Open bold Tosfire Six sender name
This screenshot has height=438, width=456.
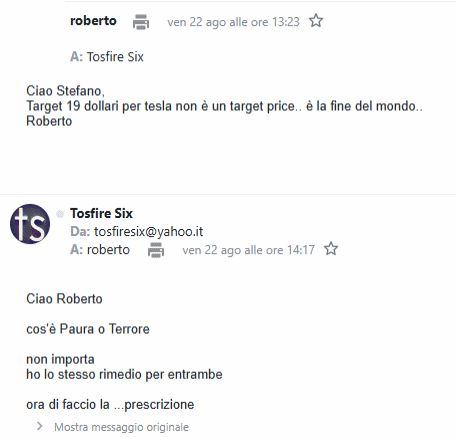point(101,213)
